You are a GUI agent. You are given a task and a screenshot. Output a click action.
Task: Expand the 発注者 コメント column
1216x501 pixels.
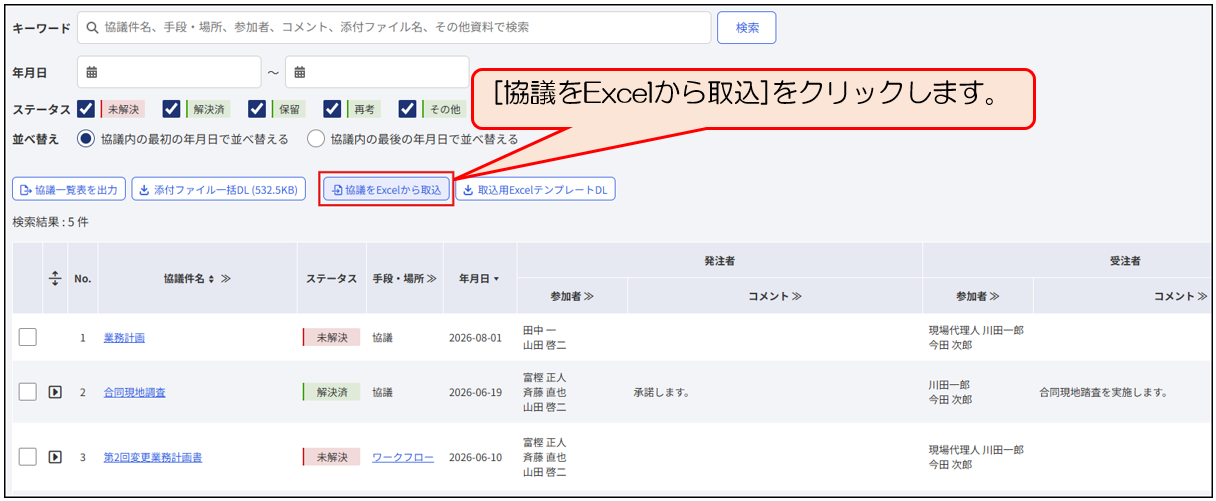coord(797,296)
